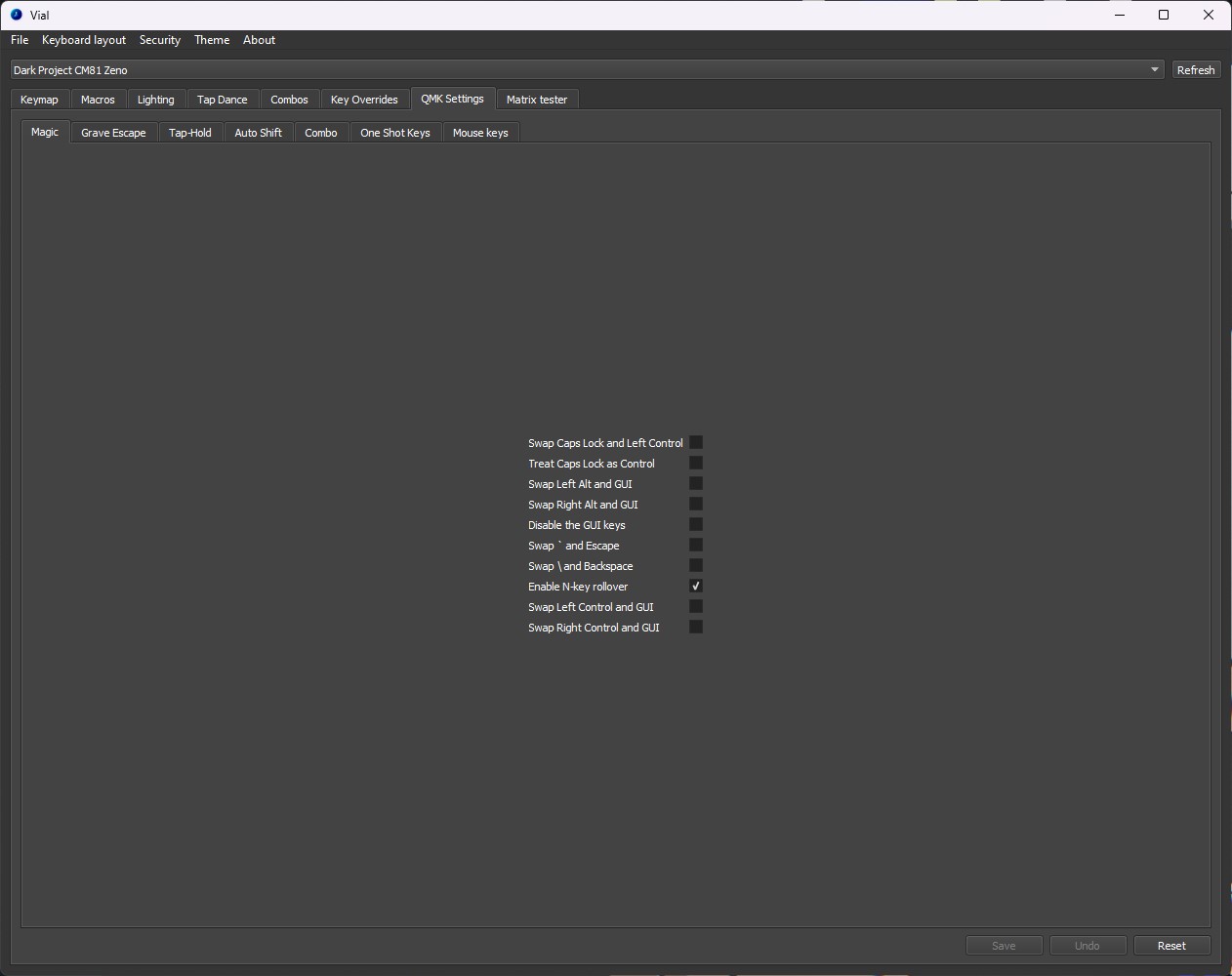Image resolution: width=1232 pixels, height=976 pixels.
Task: Switch to the Lighting tab
Action: point(156,100)
